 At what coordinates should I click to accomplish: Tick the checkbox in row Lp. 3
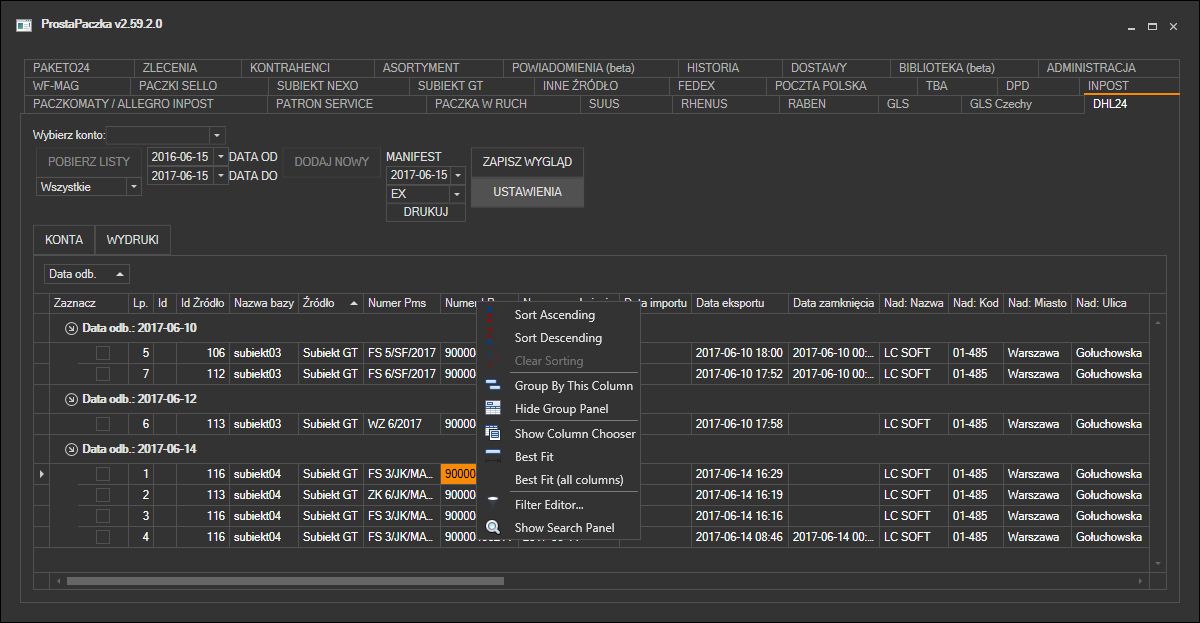(103, 516)
